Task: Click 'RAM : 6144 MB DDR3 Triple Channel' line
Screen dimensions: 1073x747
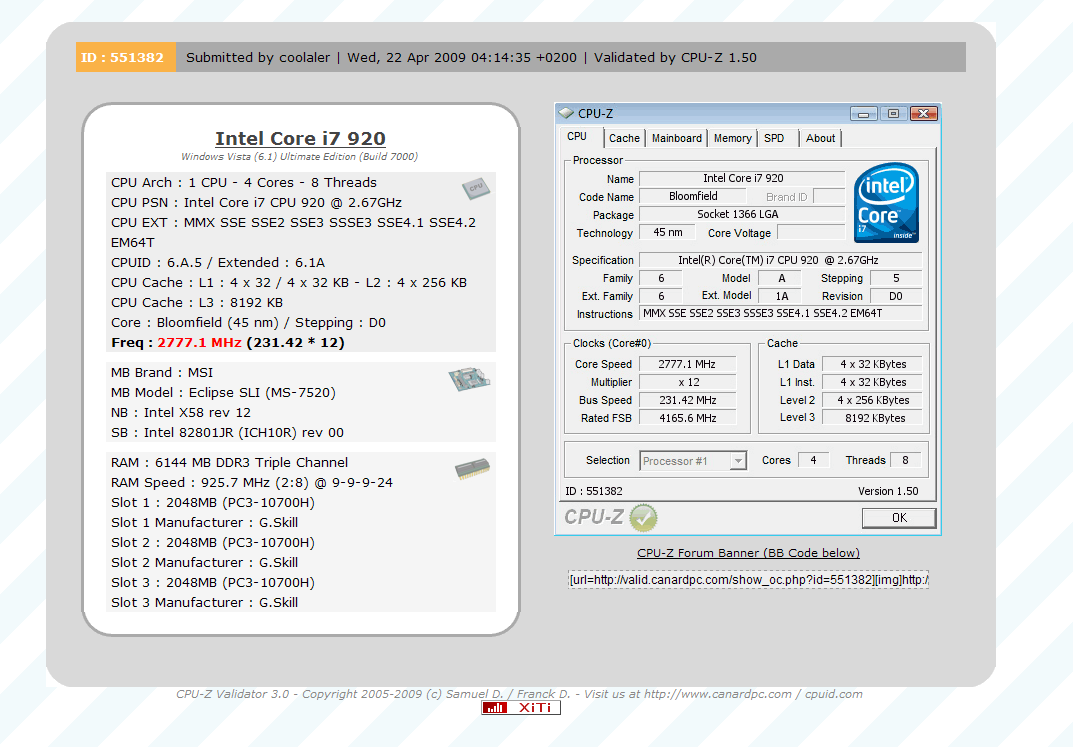Action: (229, 462)
